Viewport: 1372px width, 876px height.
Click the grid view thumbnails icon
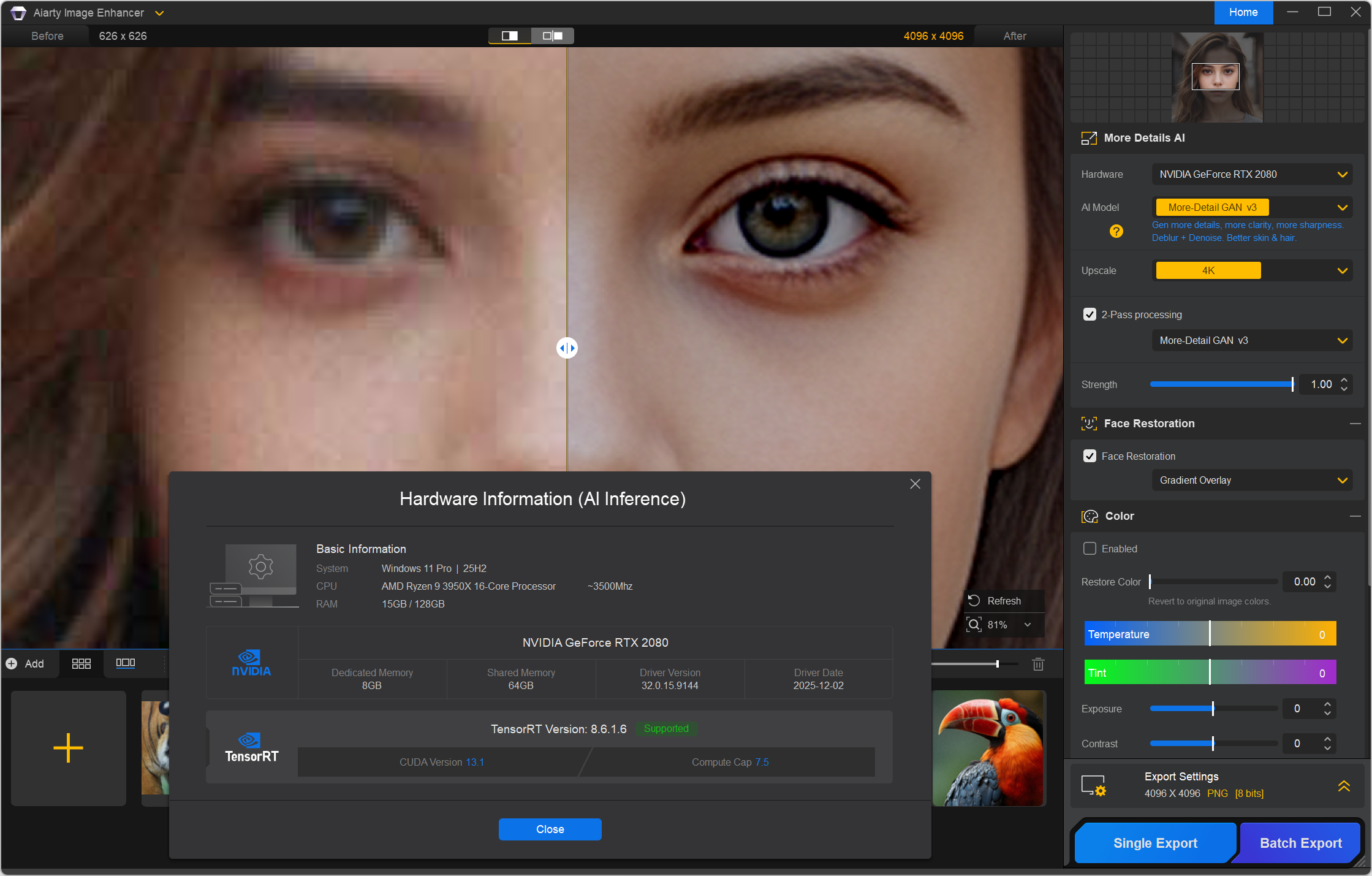pos(81,664)
